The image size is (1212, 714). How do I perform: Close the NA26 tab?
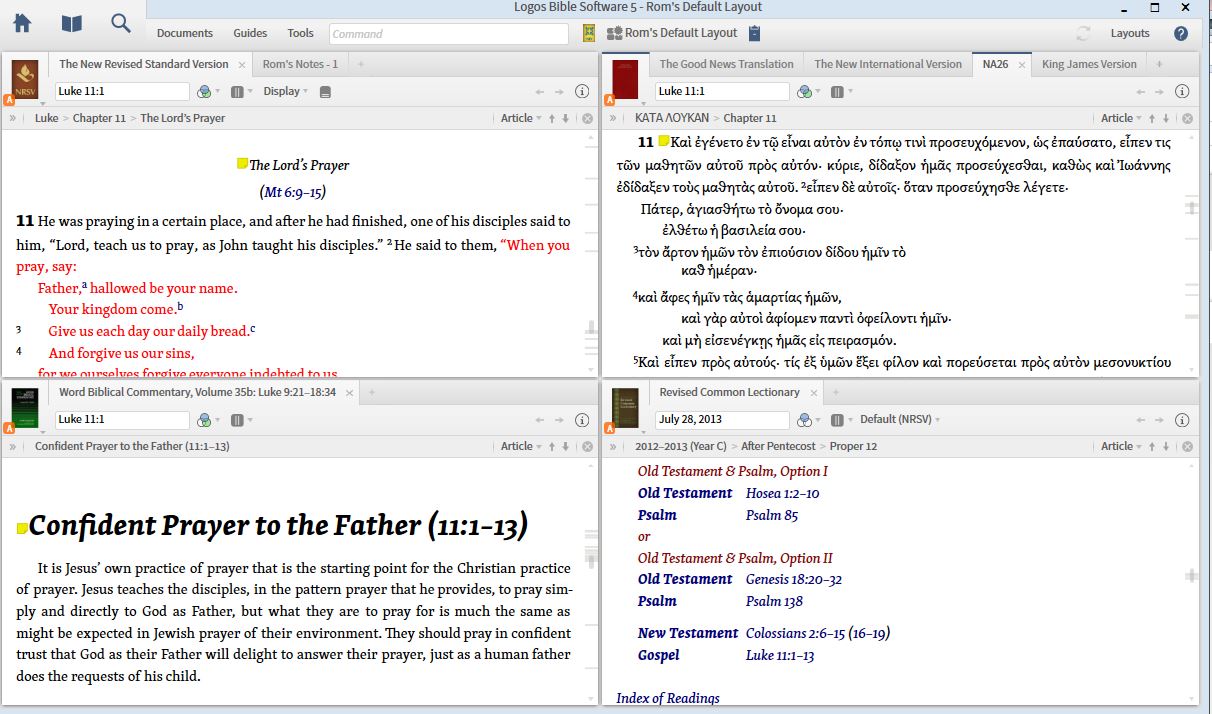(x=1022, y=65)
